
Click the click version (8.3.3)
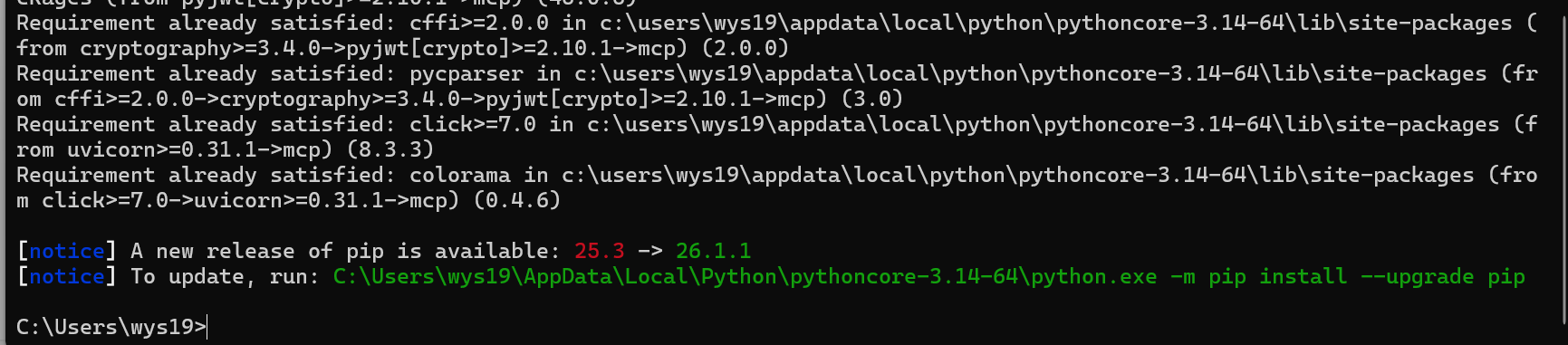[390, 149]
